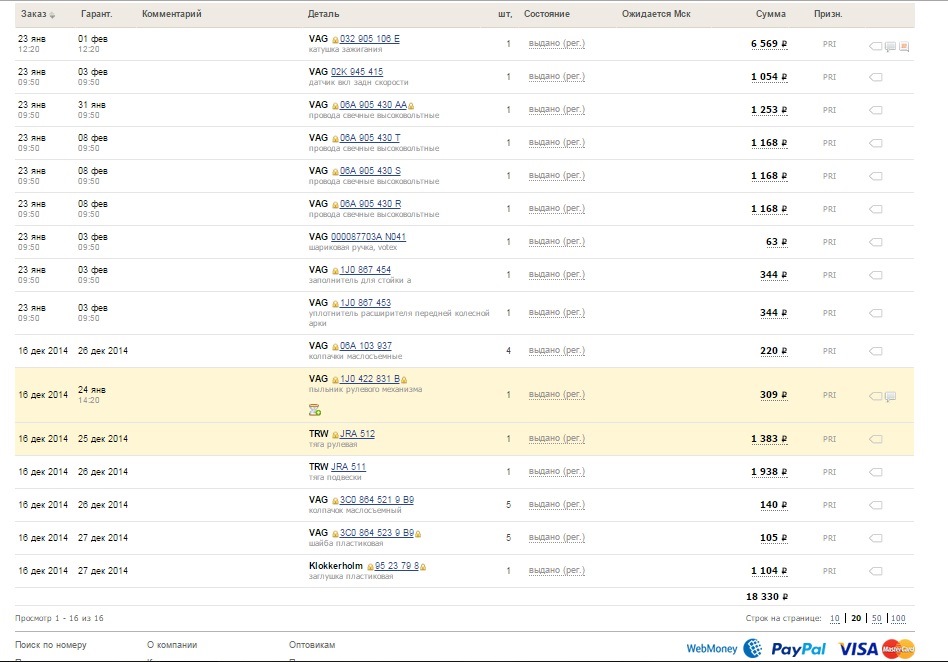
Task: Click the tag icon in the 06A 905 430 AA row
Action: [875, 110]
